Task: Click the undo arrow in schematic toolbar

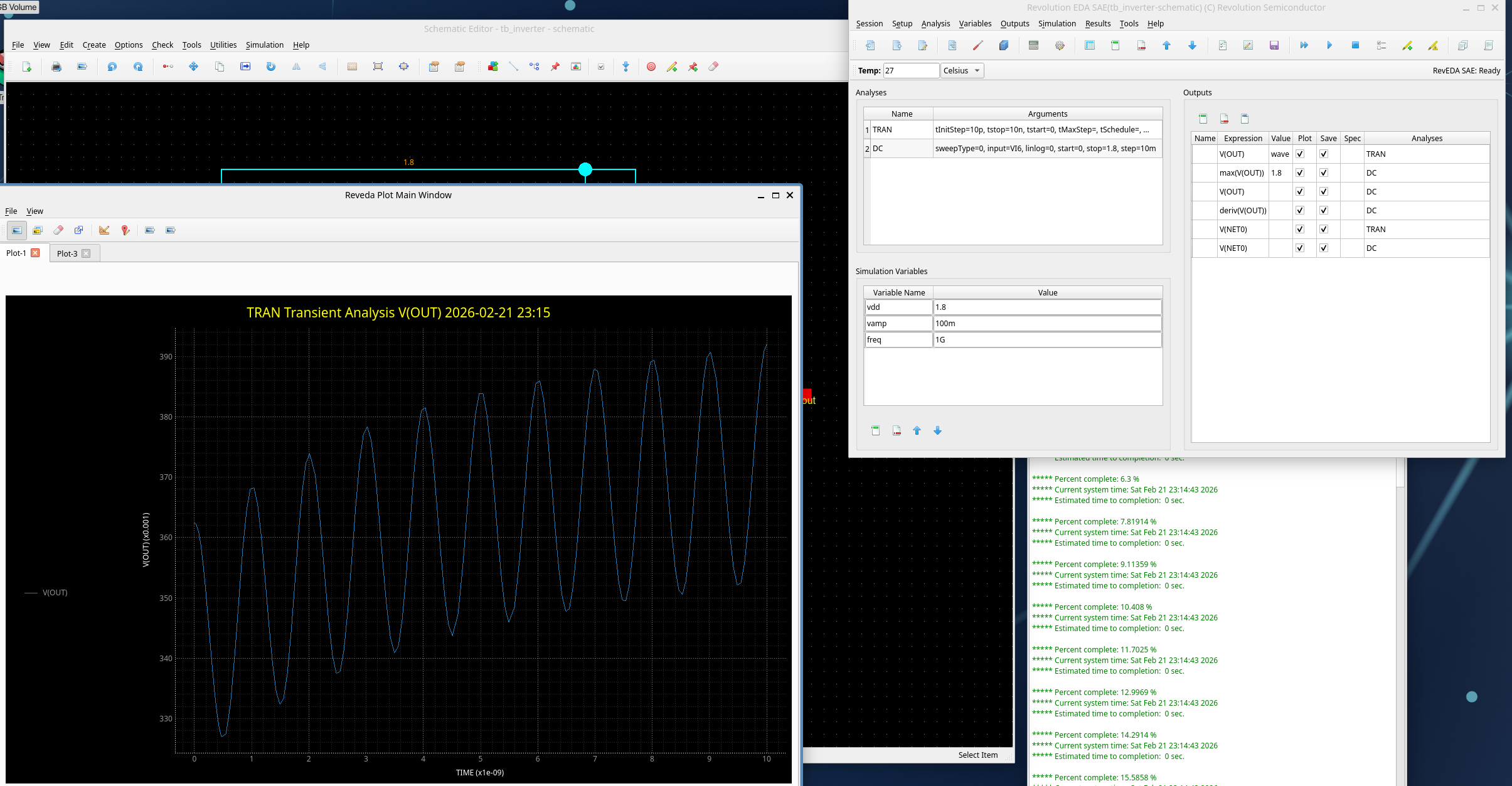Action: 112,66
